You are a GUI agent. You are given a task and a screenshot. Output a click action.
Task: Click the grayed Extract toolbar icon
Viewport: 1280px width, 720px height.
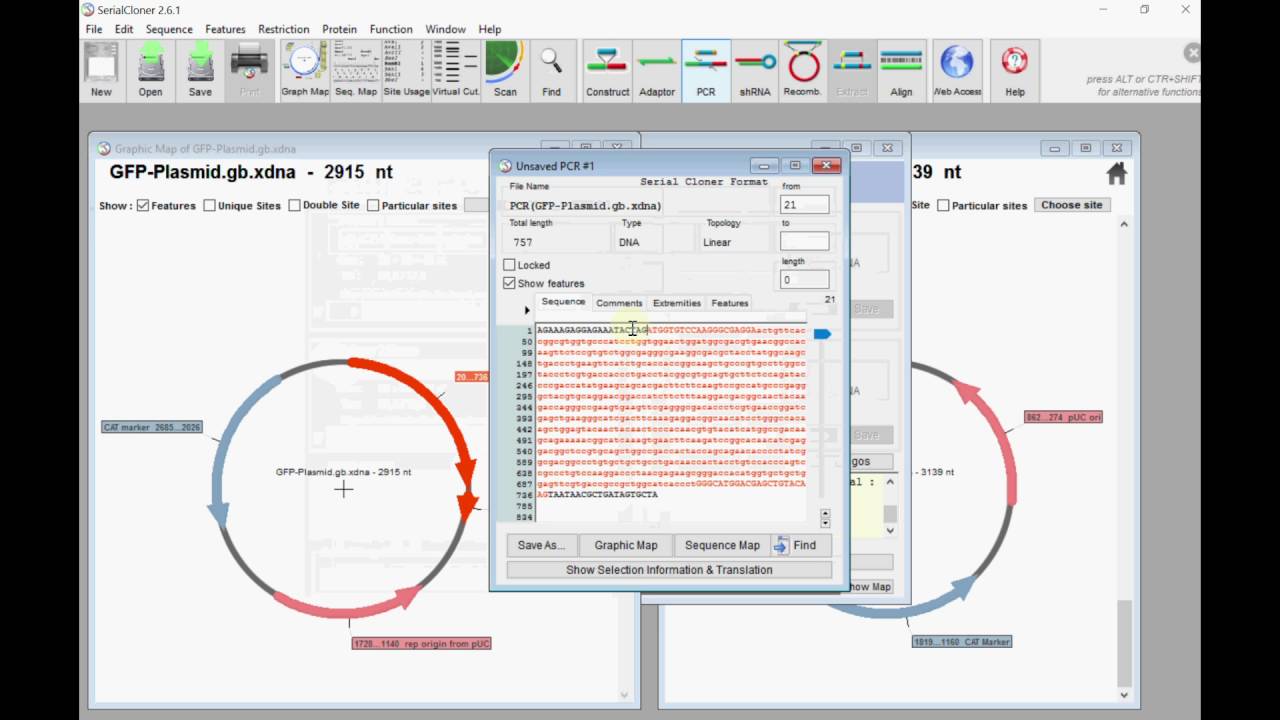(852, 70)
